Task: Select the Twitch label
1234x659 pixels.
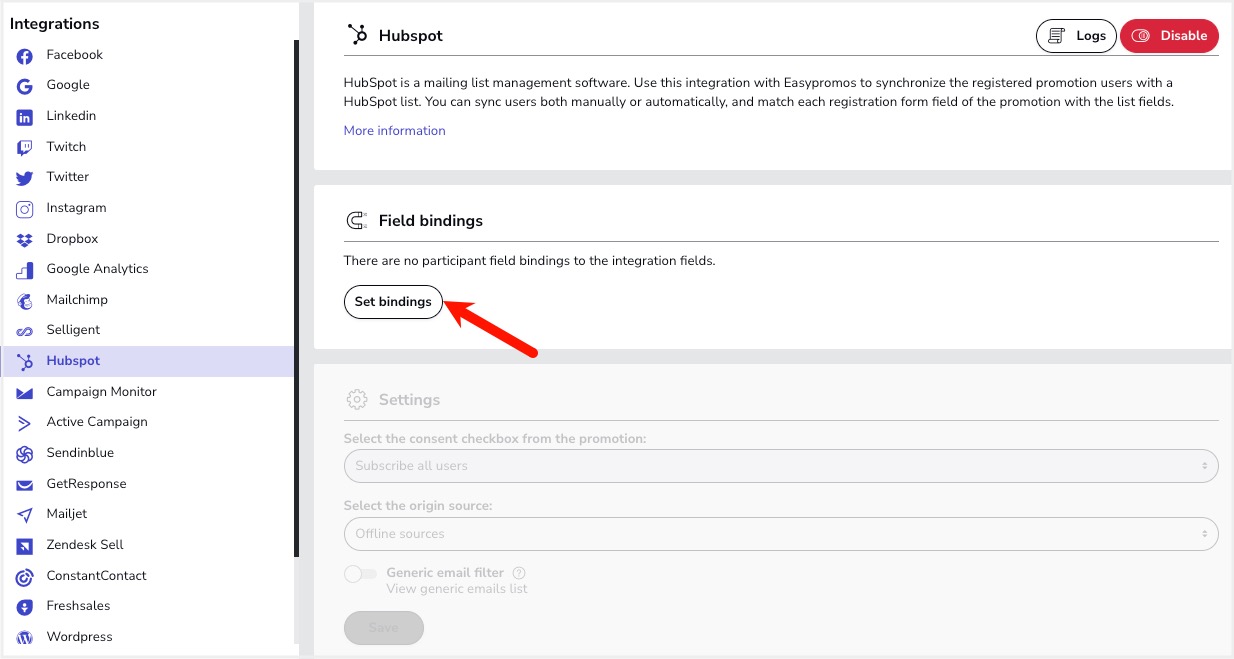Action: tap(66, 147)
